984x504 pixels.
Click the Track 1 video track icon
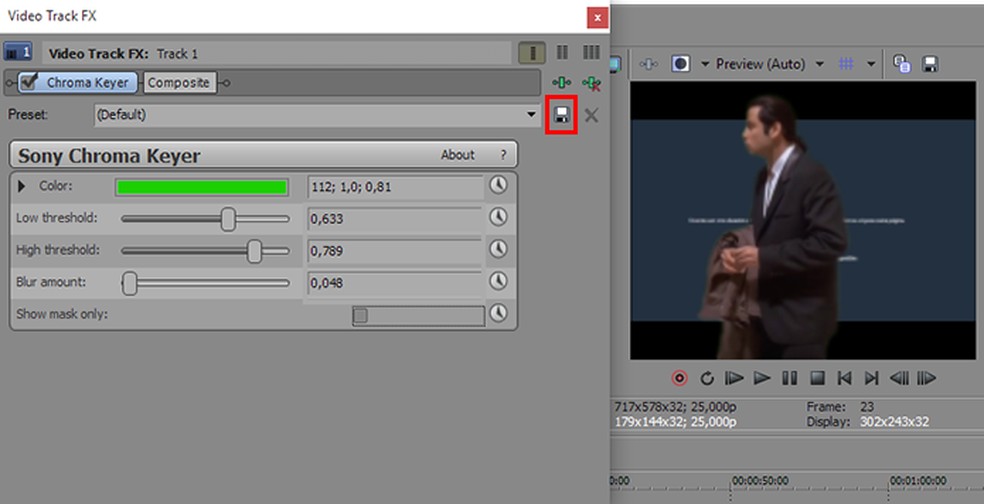18,51
